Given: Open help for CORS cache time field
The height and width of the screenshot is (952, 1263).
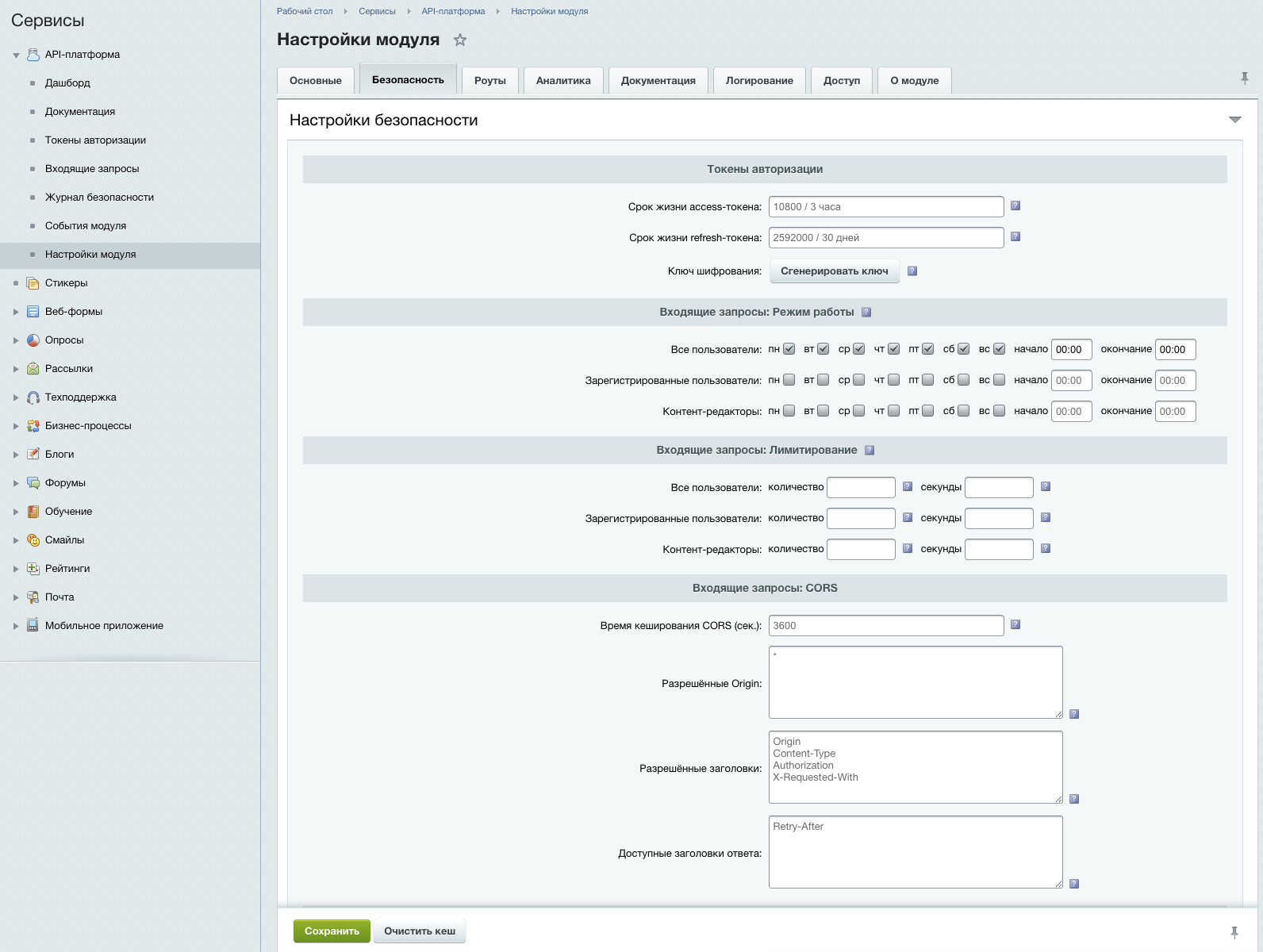Looking at the screenshot, I should click(x=1015, y=625).
